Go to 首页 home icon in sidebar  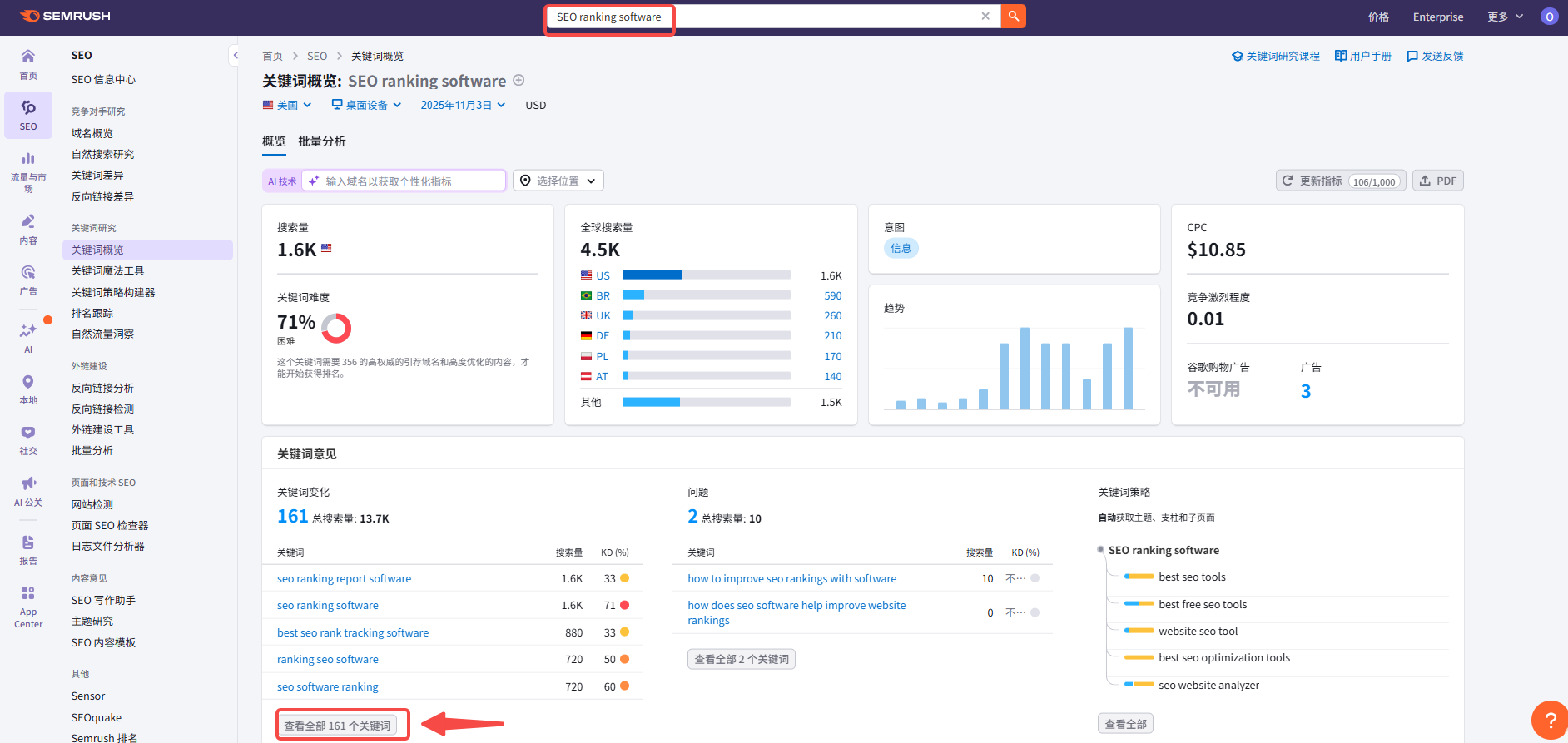click(x=28, y=64)
